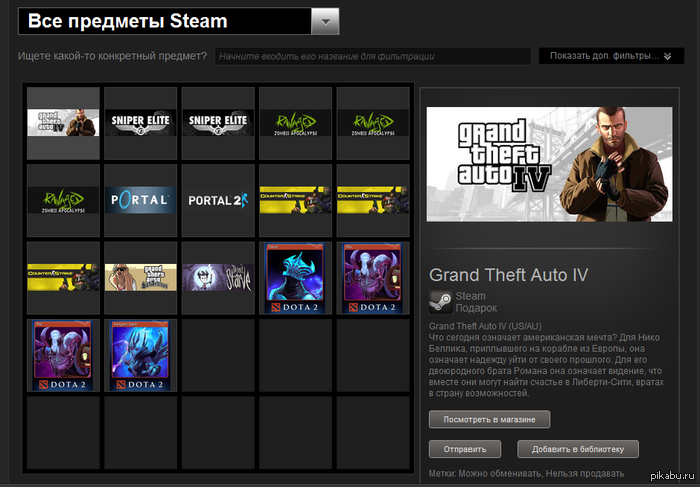This screenshot has width=700, height=487.
Task: Select Counter-Strike gift beside Portal 2 tile
Action: coord(296,200)
